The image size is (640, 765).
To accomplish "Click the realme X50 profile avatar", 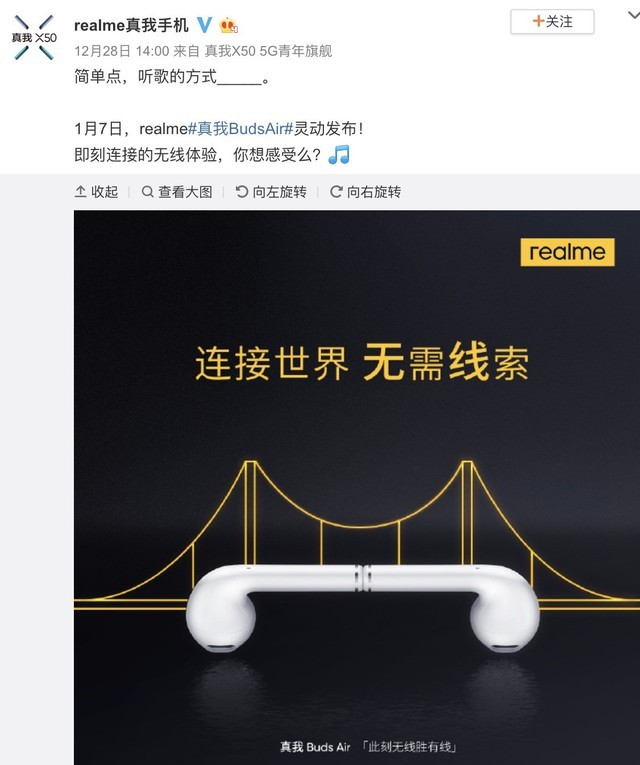I will coord(34,38).
